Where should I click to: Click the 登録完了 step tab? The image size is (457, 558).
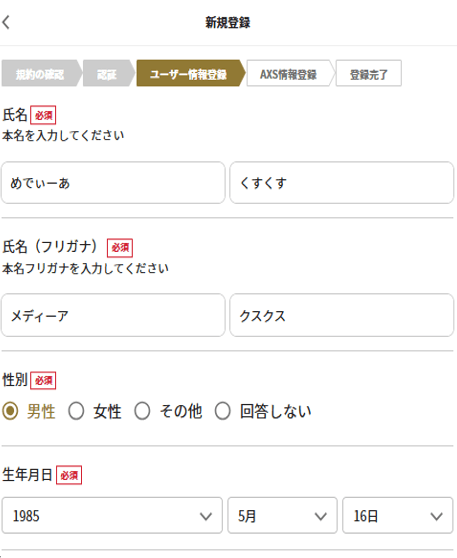368,73
